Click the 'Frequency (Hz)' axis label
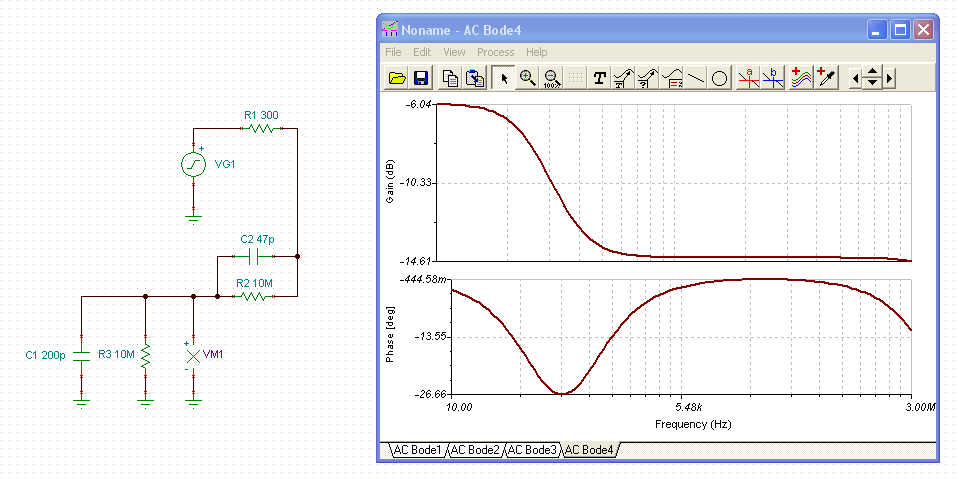 click(x=693, y=424)
